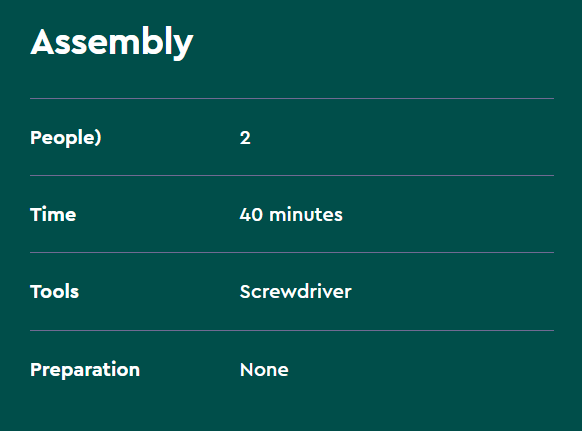The image size is (582, 431).
Task: Click the Assembly section heading
Action: pos(112,42)
